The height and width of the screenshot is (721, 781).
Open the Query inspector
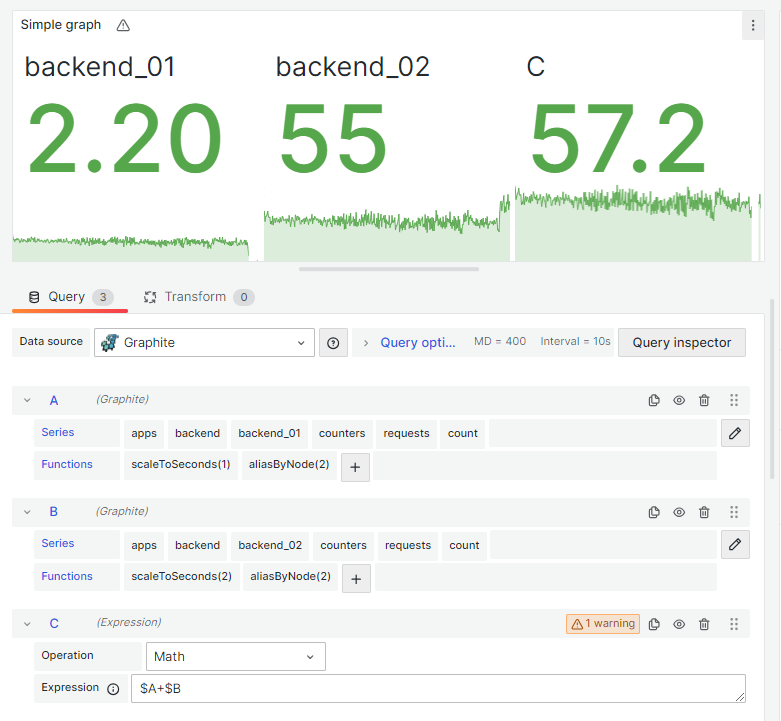point(681,343)
